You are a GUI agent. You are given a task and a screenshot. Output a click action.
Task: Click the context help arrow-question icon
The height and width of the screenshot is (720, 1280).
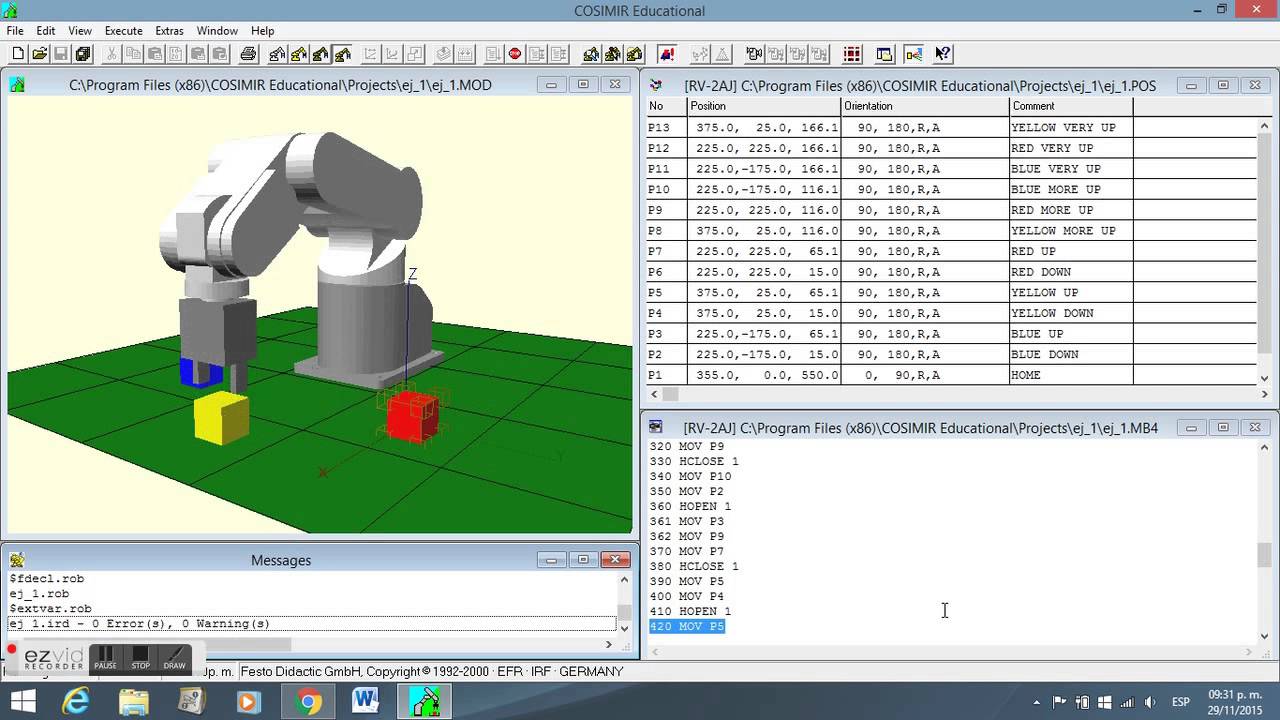pos(942,54)
